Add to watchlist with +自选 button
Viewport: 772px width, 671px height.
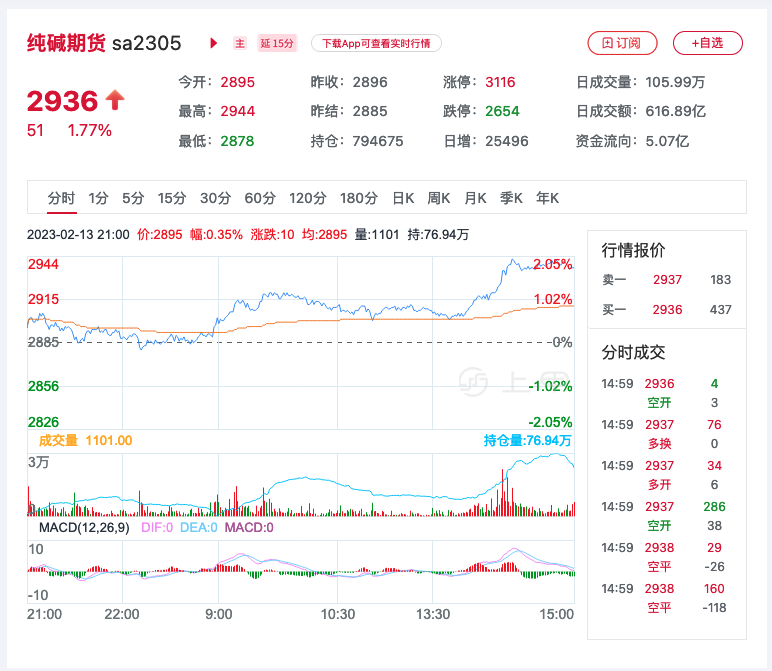(708, 43)
